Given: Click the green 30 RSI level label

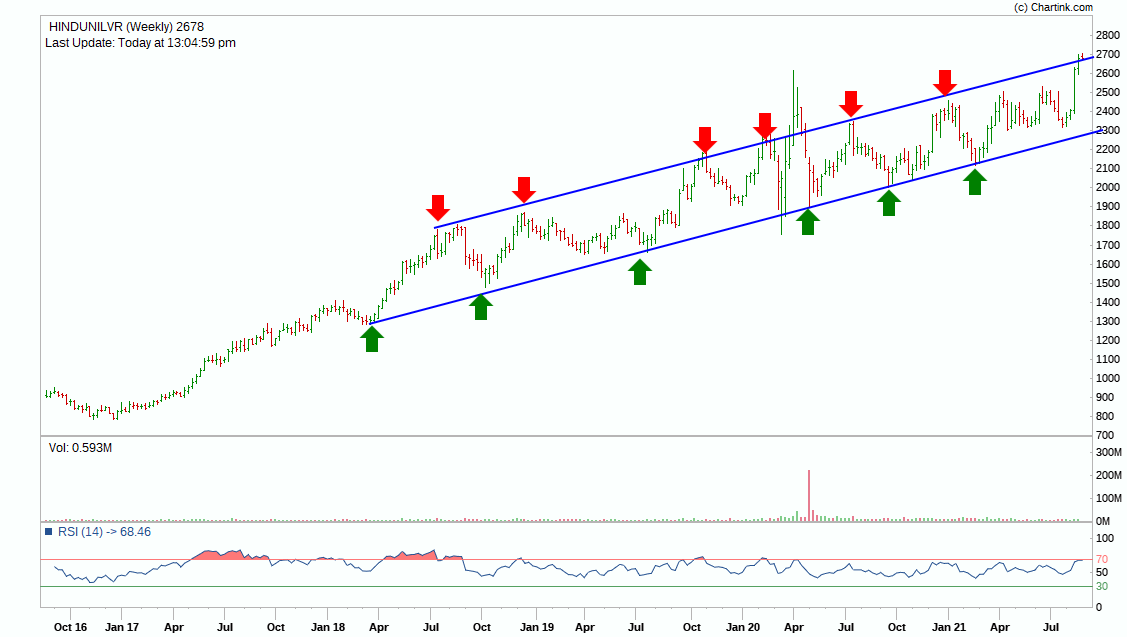Looking at the screenshot, I should [x=1101, y=587].
